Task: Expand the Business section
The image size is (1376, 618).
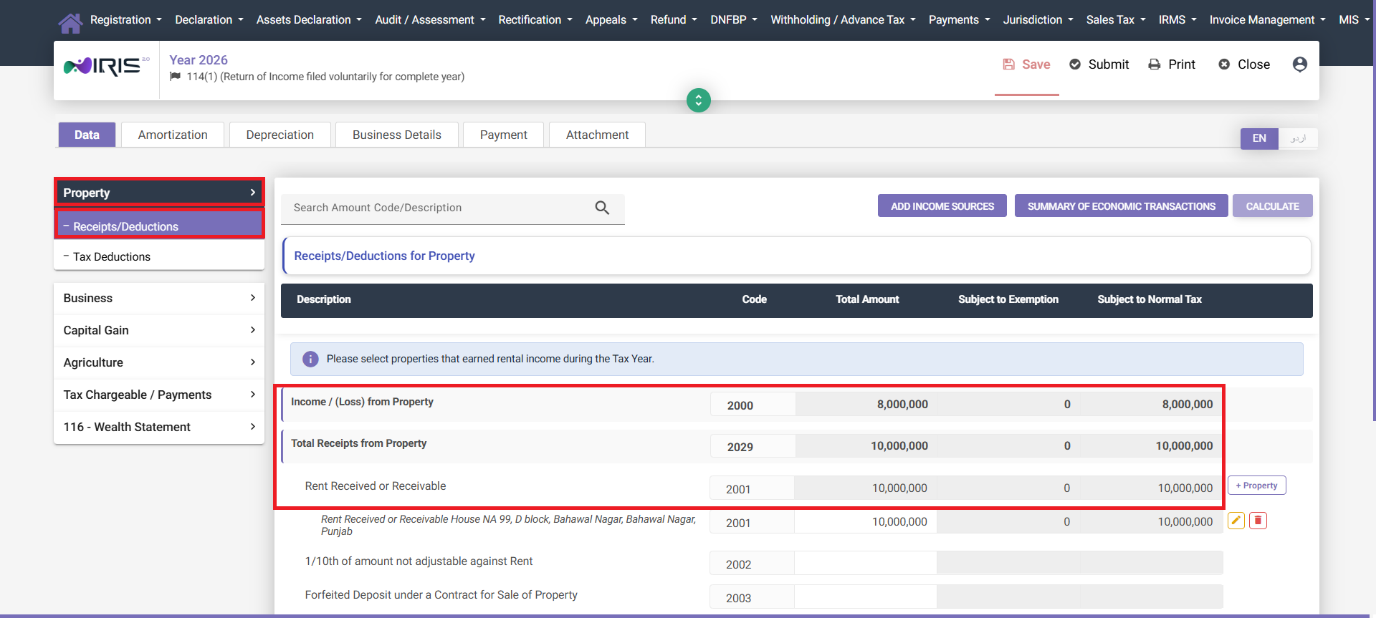Action: click(x=159, y=298)
